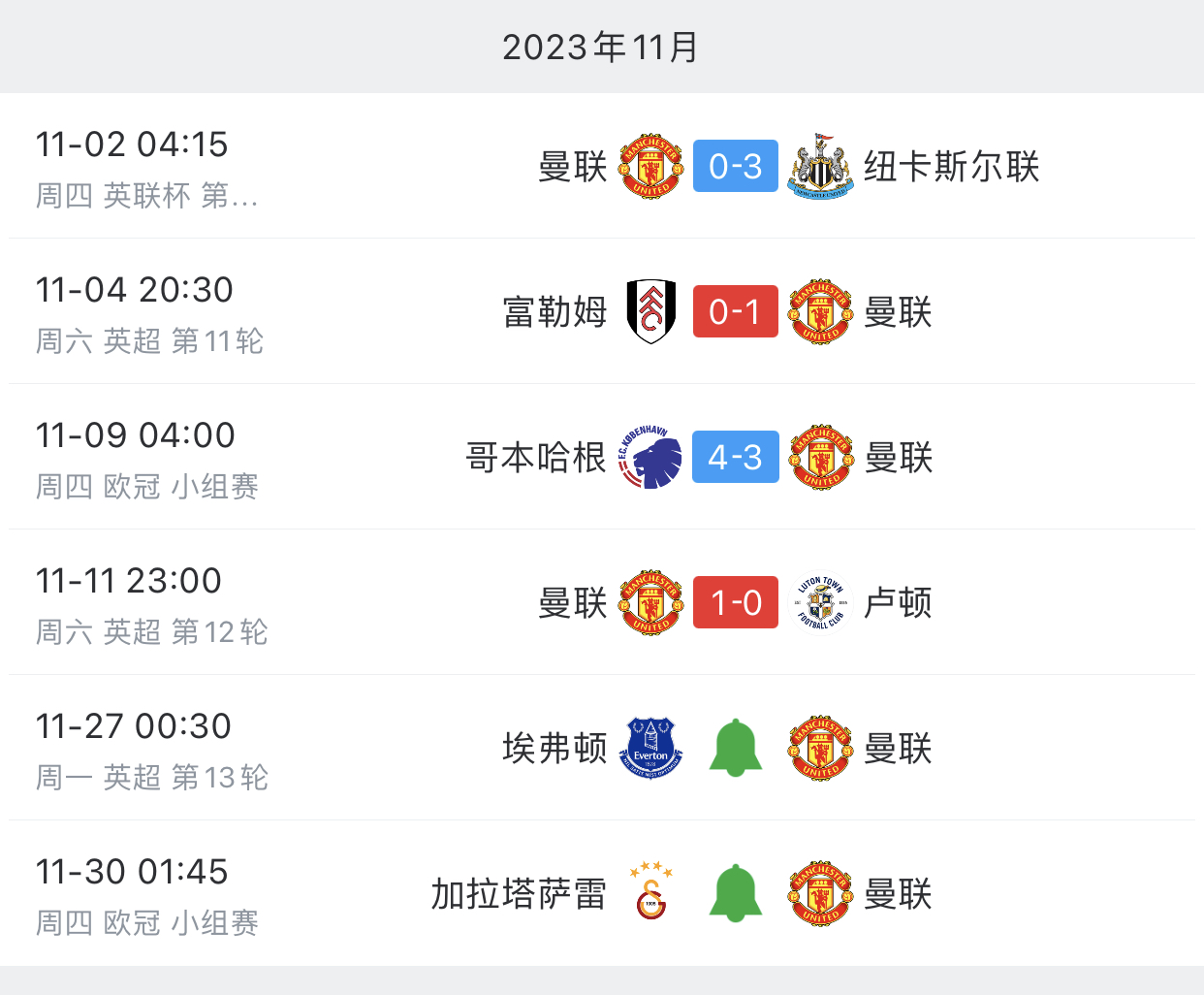Click team name 纽卡斯尔联
The image size is (1204, 995).
[951, 167]
